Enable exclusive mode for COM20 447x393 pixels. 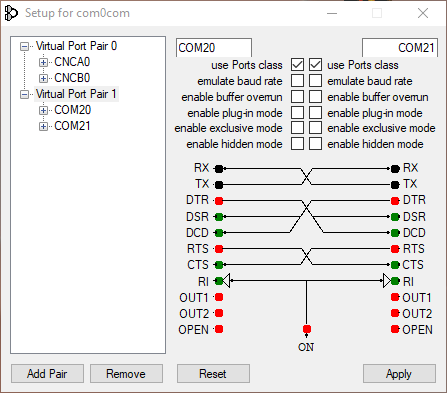click(297, 128)
